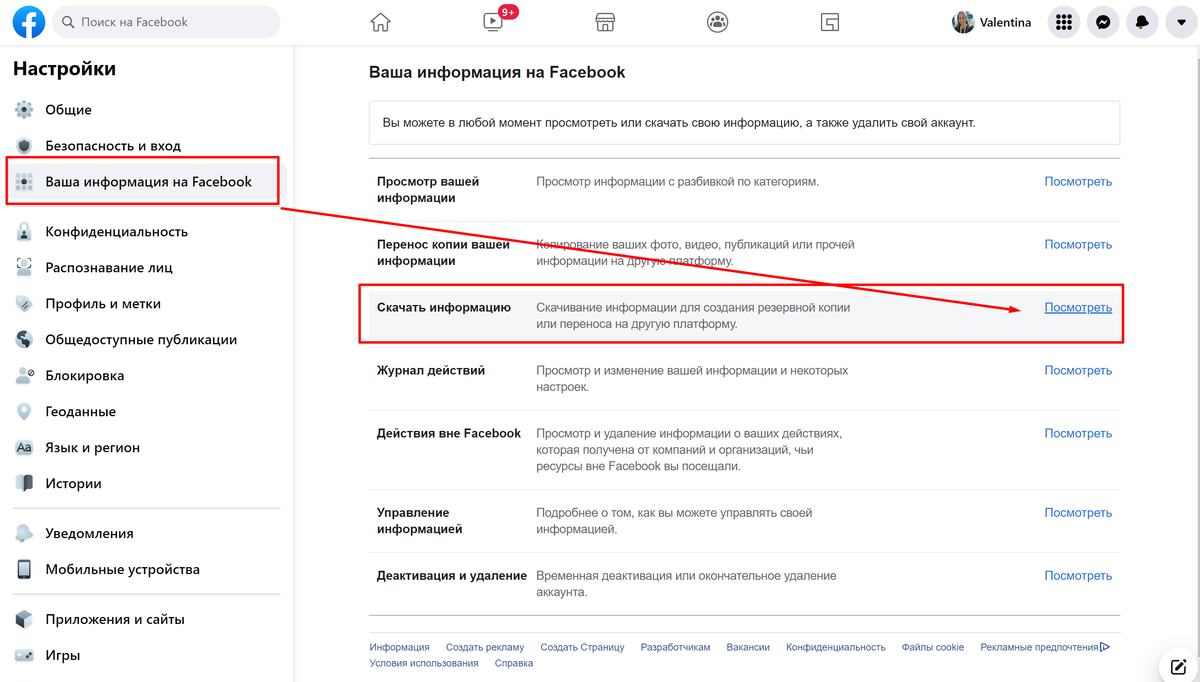Open the Вакансии footer link
Screen dimensions: 1200x682
pos(748,647)
